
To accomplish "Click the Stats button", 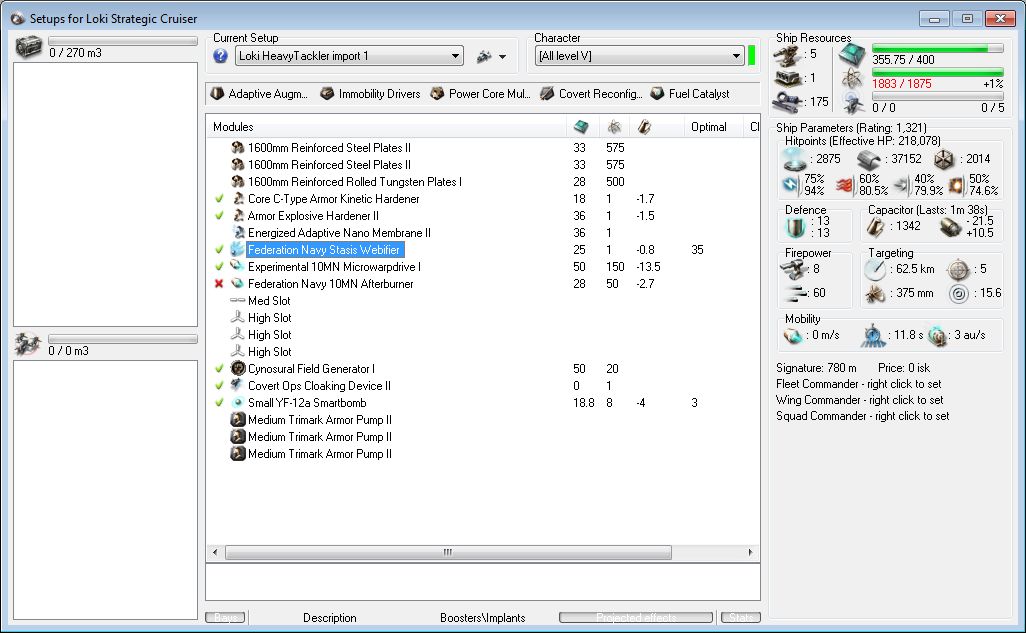I will pyautogui.click(x=741, y=617).
